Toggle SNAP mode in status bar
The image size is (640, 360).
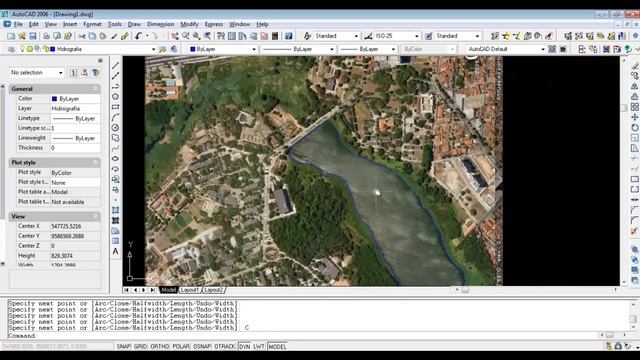tap(123, 347)
